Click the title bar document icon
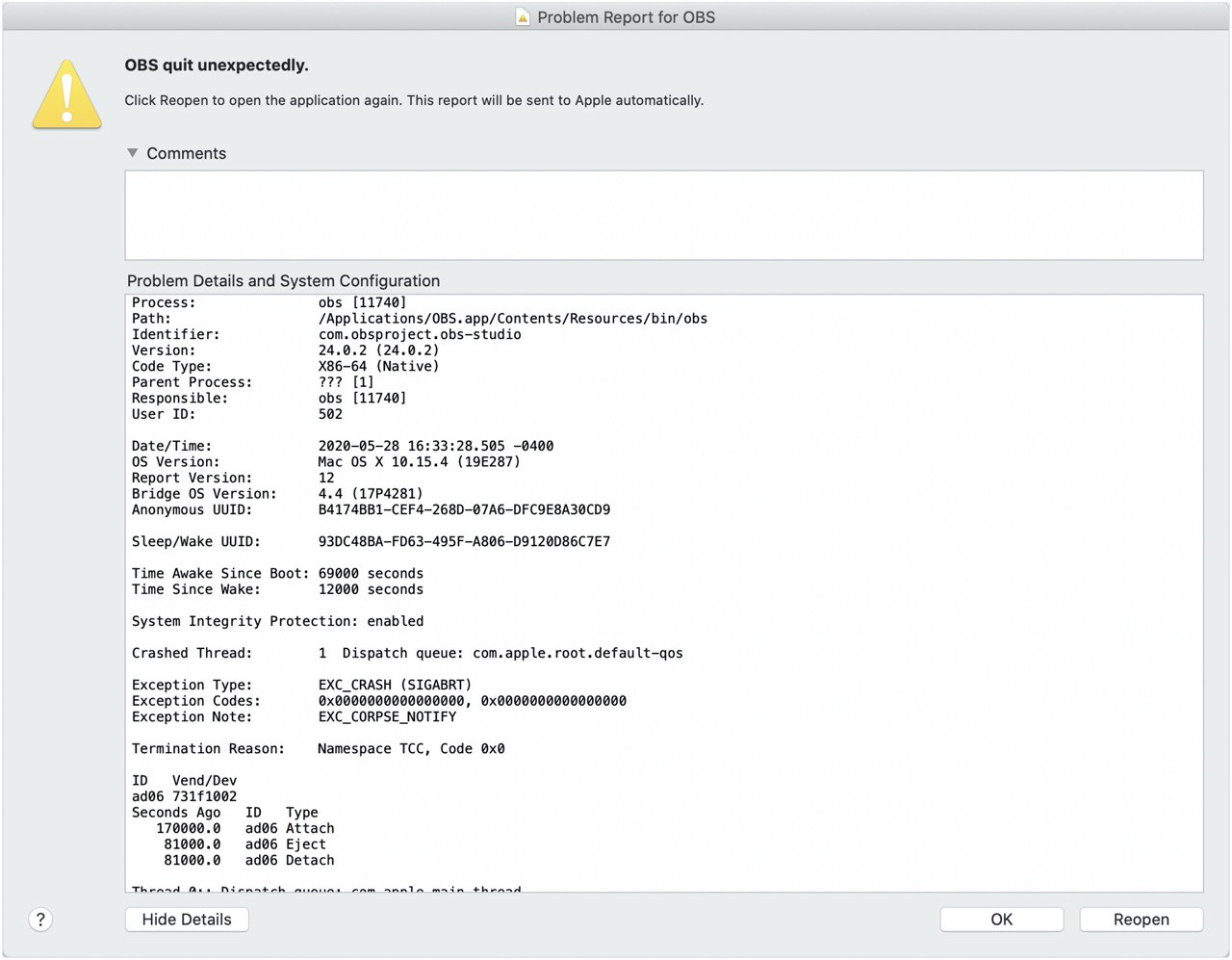The width and height of the screenshot is (1232, 960). (523, 17)
